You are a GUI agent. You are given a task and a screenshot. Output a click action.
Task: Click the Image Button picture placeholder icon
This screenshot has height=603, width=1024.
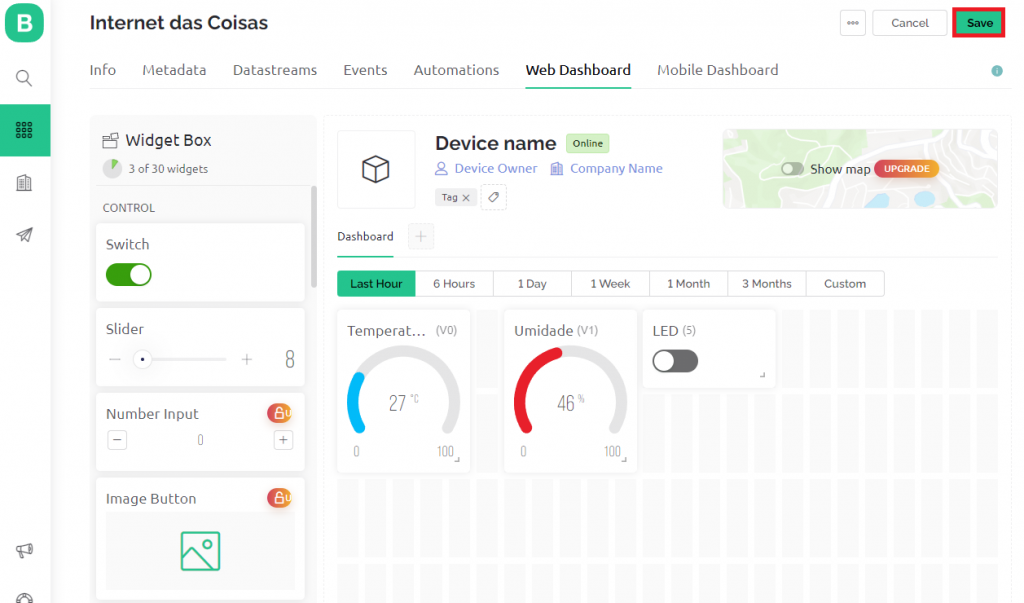click(x=200, y=551)
